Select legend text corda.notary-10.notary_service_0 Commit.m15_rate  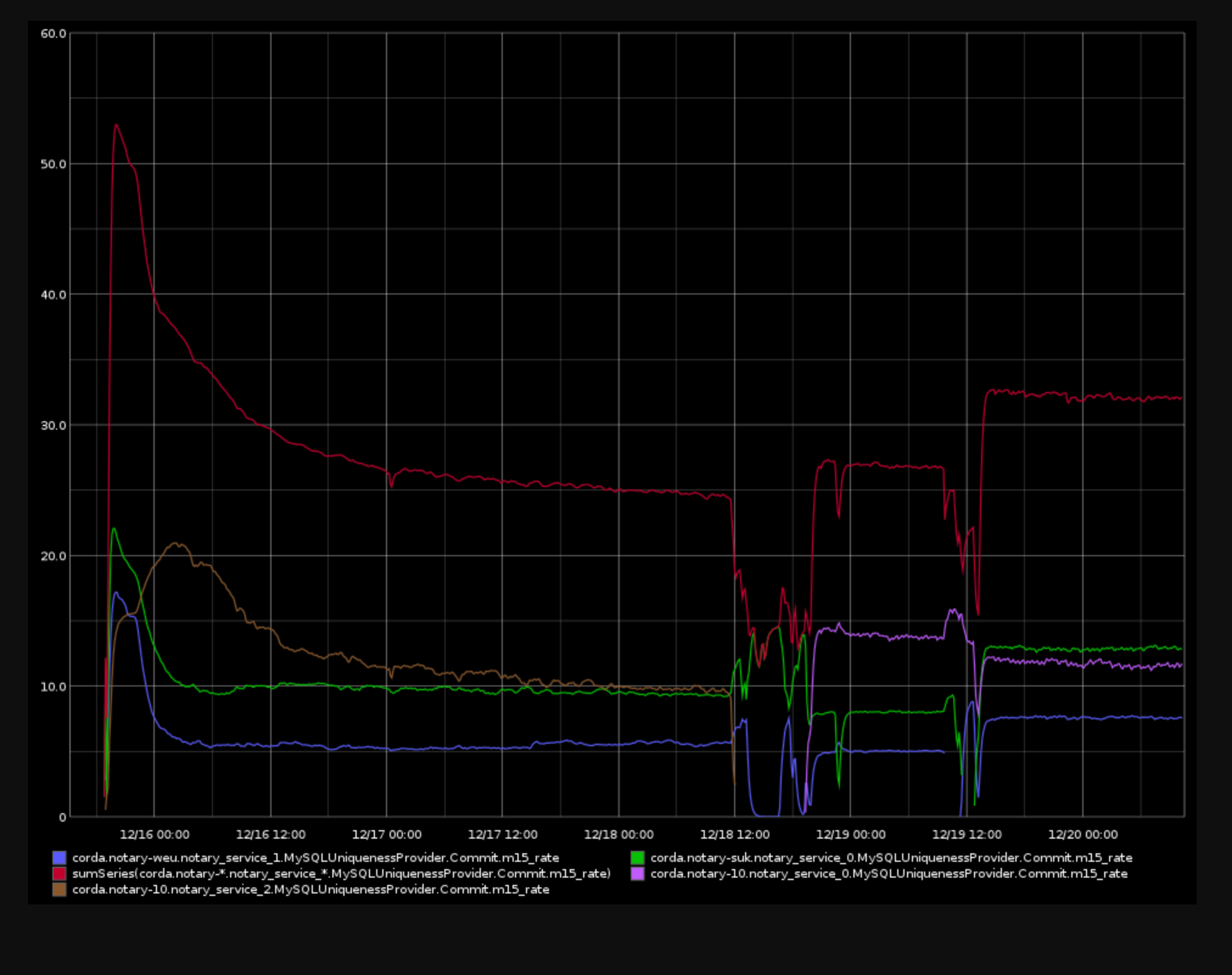point(889,873)
